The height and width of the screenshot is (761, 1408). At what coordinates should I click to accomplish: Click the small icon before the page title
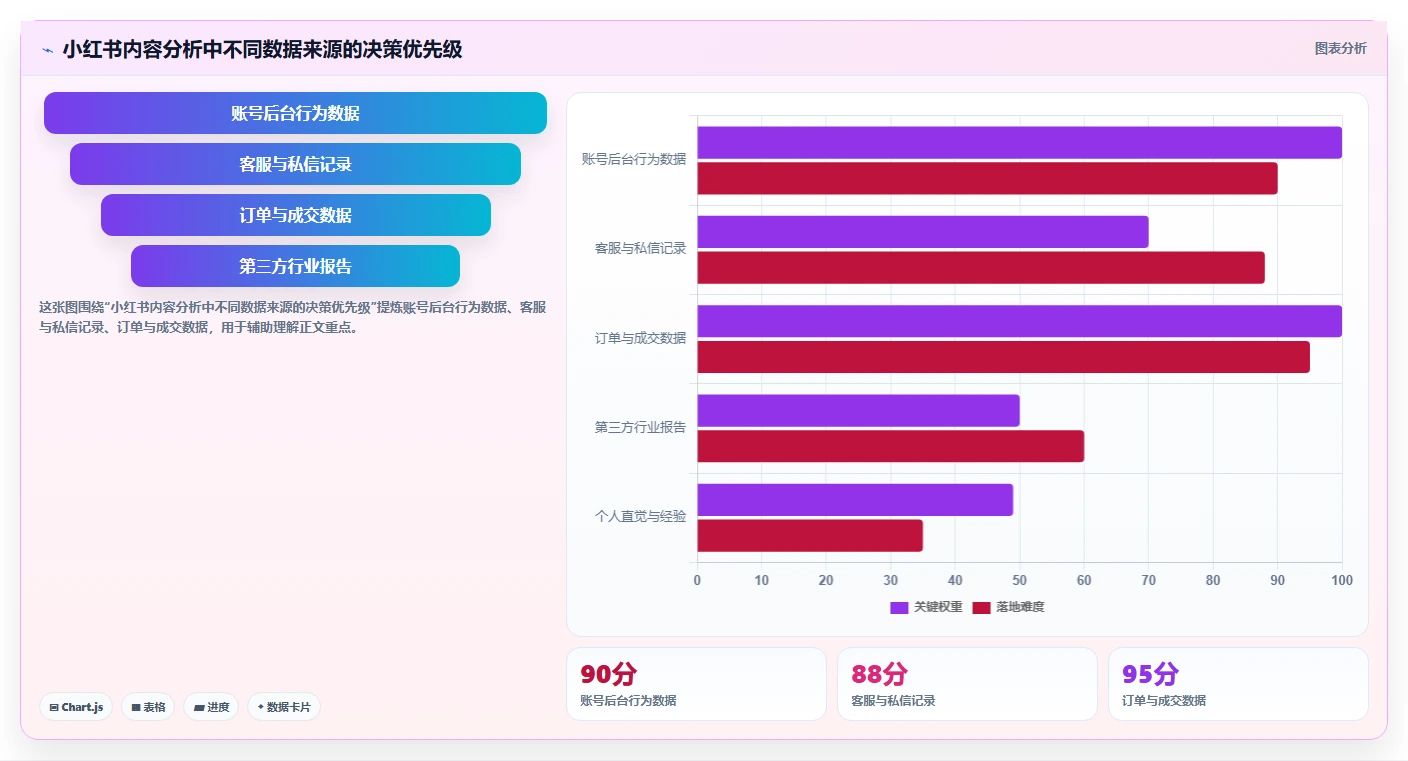(x=47, y=50)
